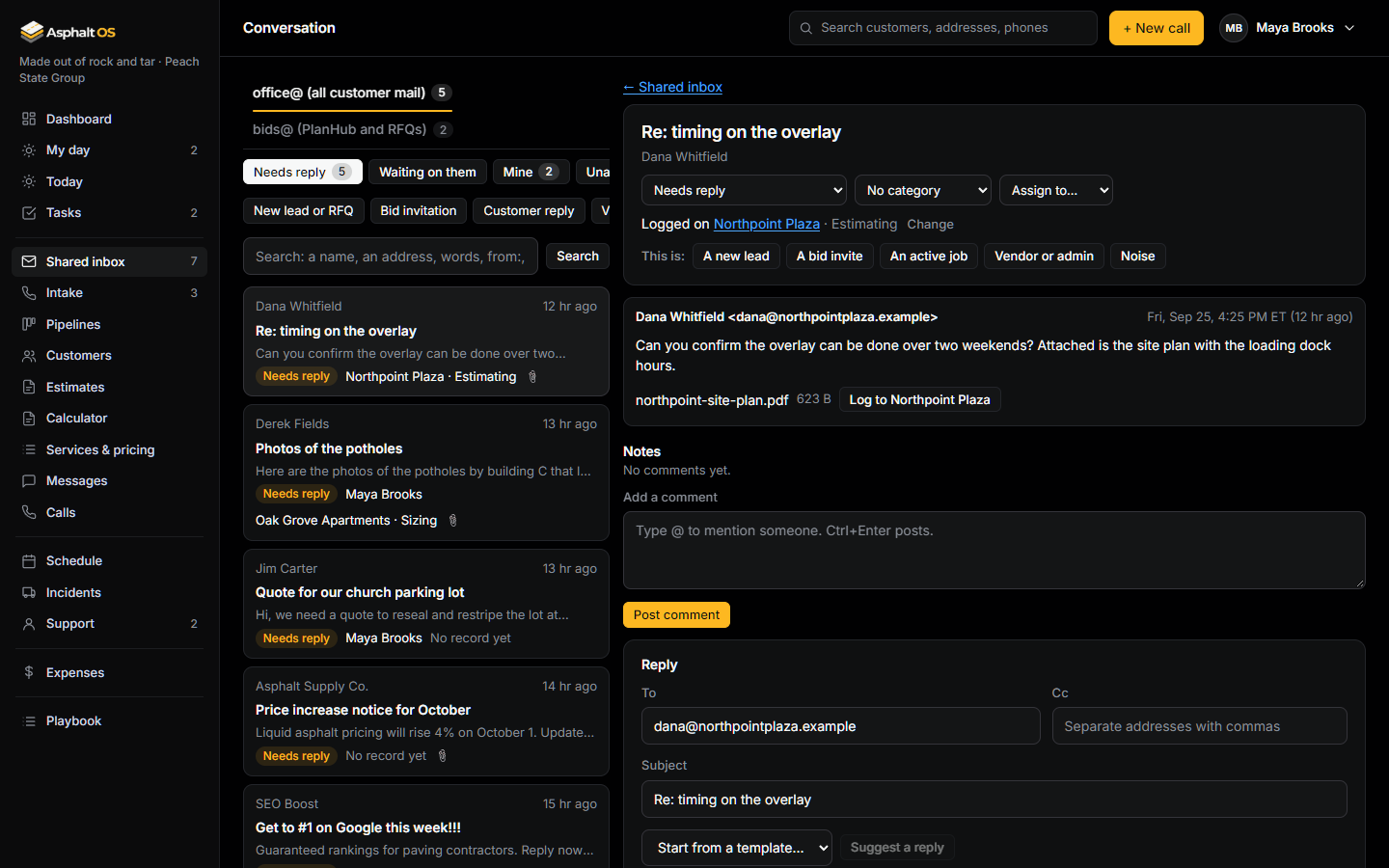
Task: Click the Schedule calendar icon
Action: (29, 561)
